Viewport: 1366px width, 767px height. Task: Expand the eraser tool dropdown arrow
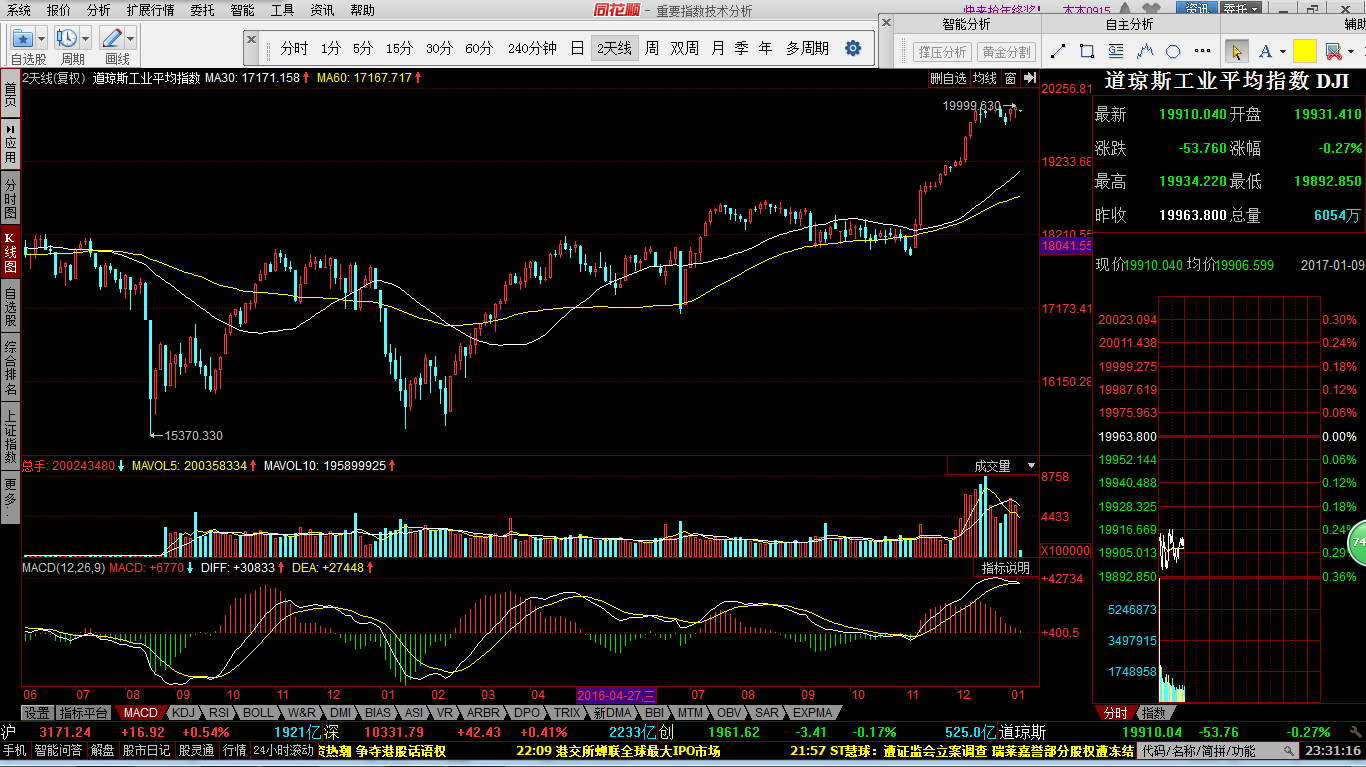point(1349,52)
